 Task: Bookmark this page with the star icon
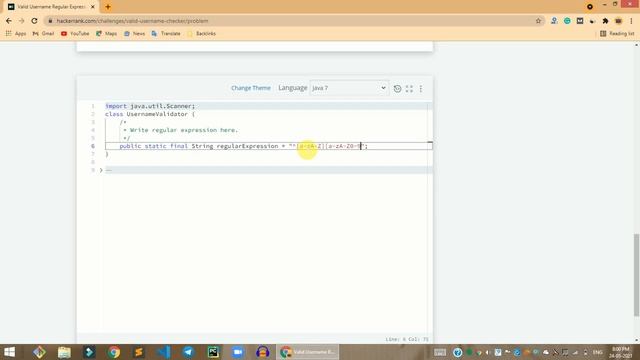click(x=538, y=21)
